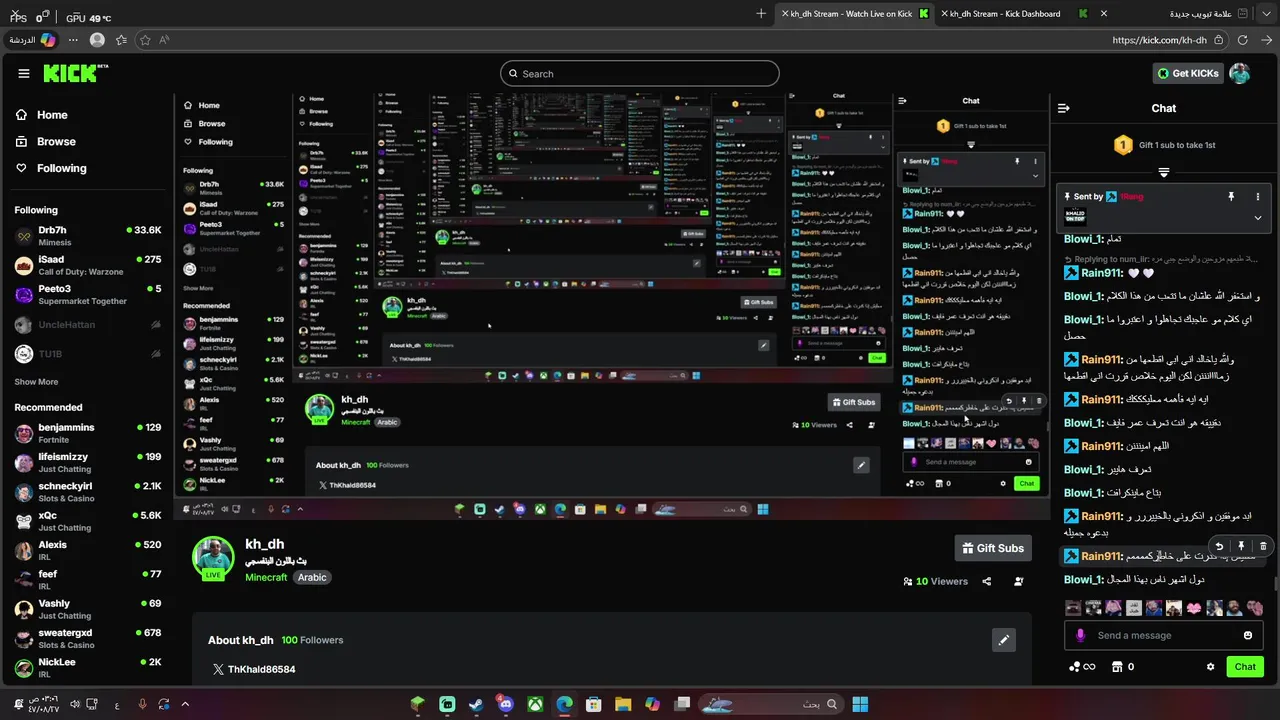Click the browser address bar URL
Viewport: 1280px width, 720px height.
(x=1159, y=40)
